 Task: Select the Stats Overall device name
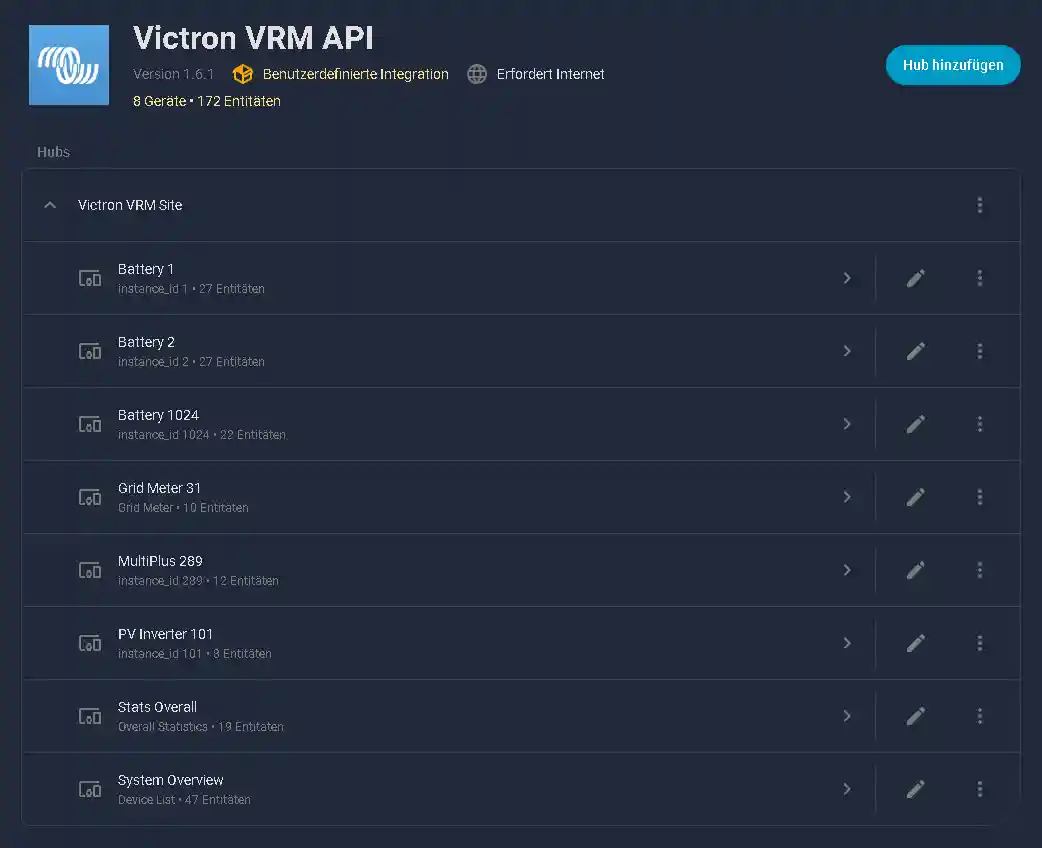157,708
